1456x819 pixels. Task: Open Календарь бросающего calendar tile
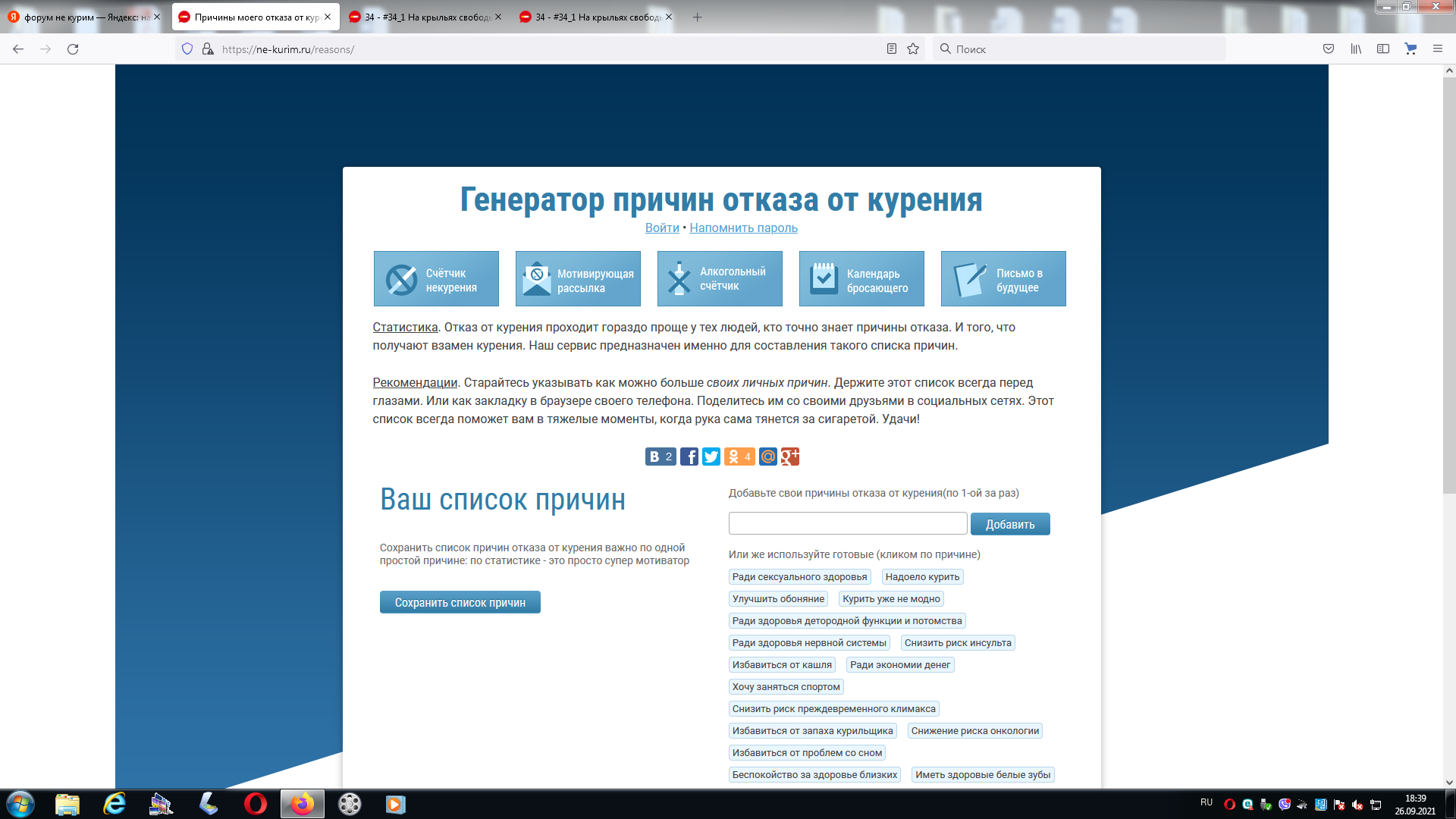[x=861, y=279]
